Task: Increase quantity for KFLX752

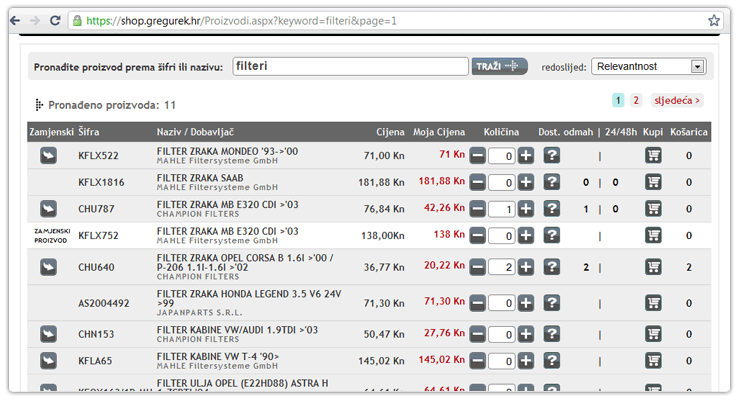Action: pyautogui.click(x=526, y=236)
